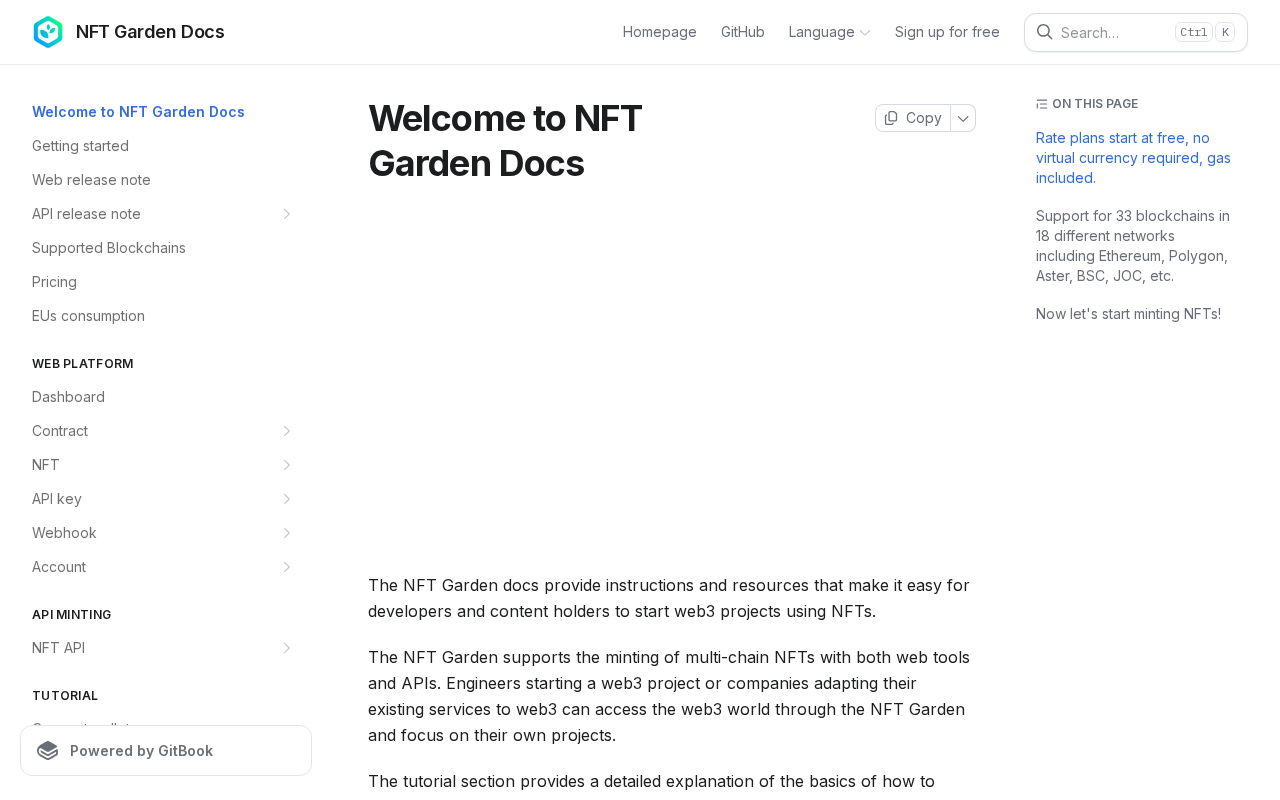Click the Account sidebar label
This screenshot has width=1280, height=800.
(x=59, y=567)
